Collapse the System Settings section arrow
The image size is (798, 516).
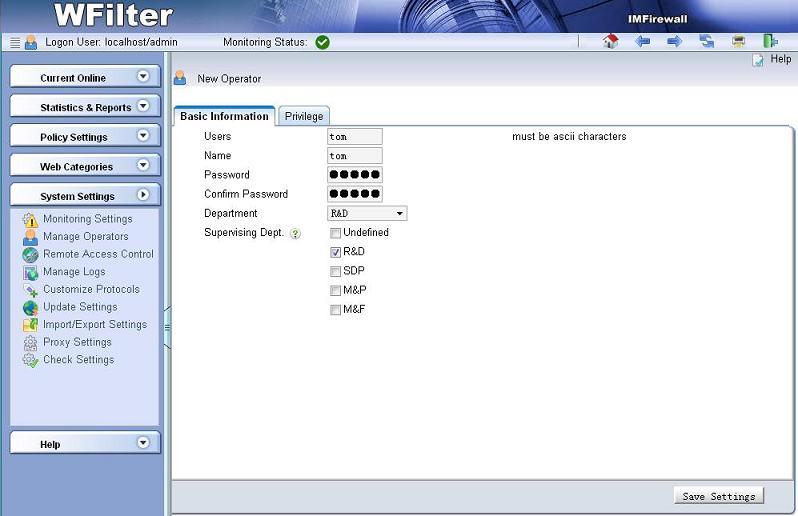143,194
